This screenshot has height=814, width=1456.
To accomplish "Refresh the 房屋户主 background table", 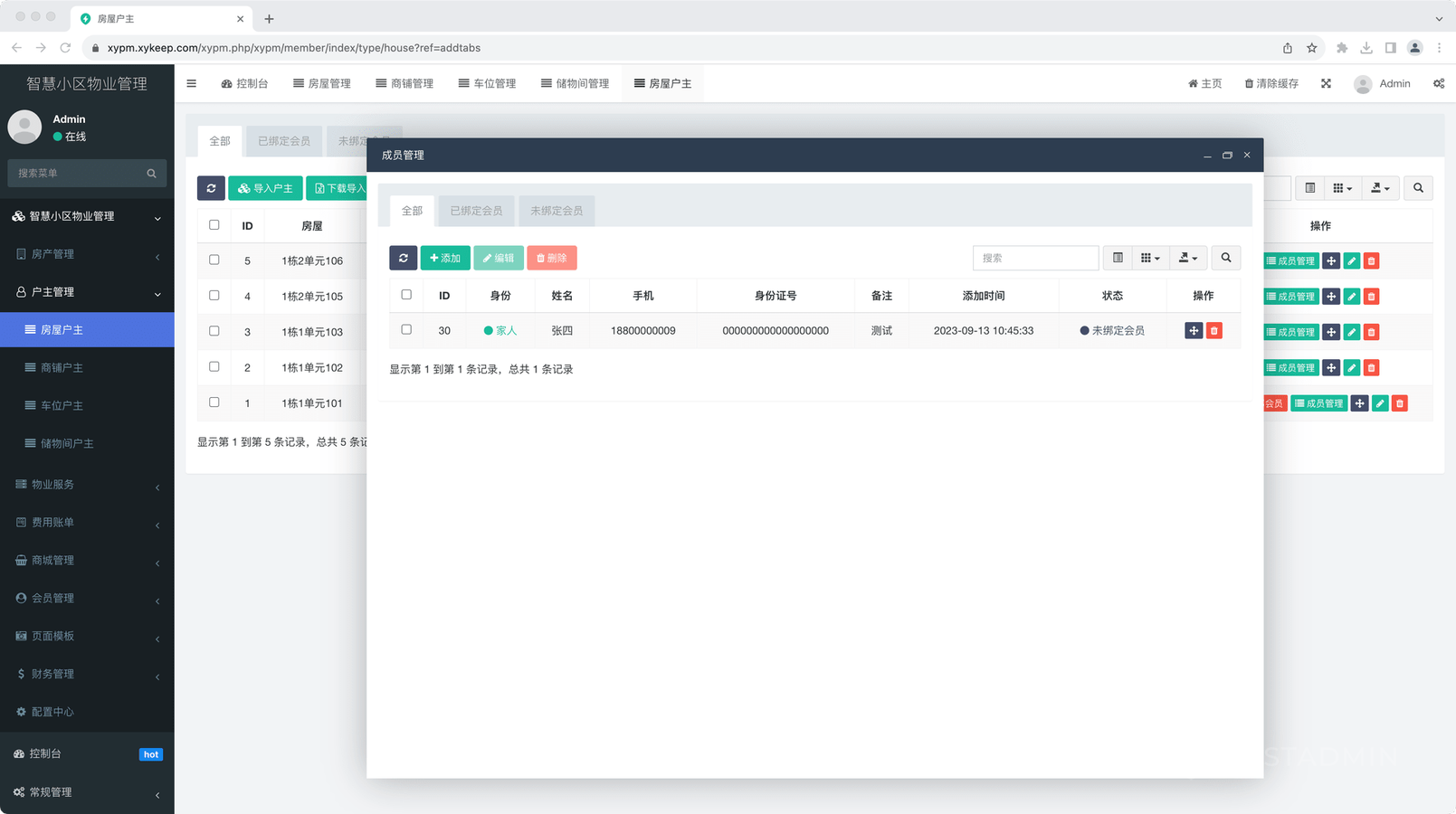I will pyautogui.click(x=211, y=188).
